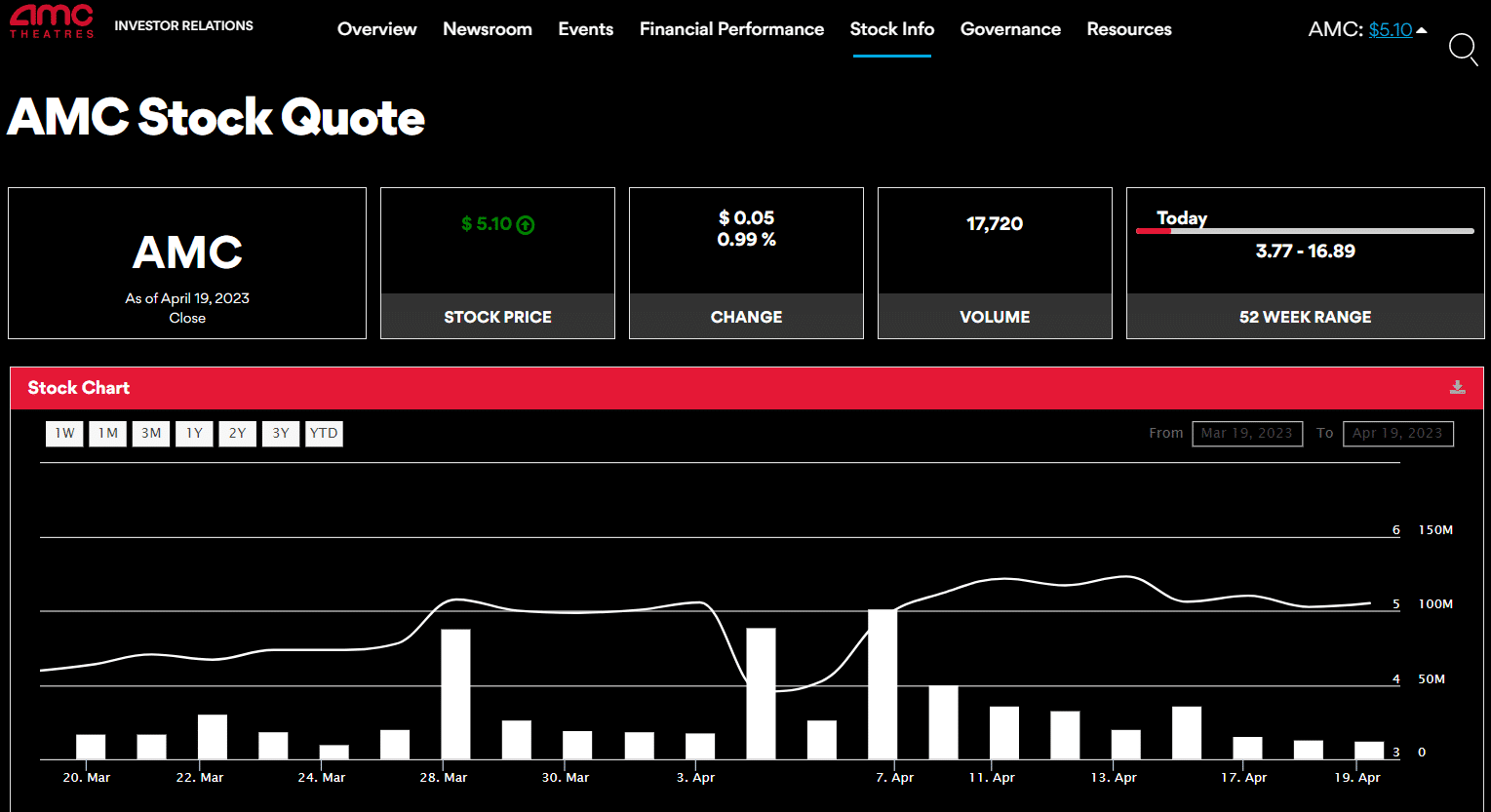Set chart range to 2Y
Screen dimensions: 1491x812
click(x=238, y=434)
